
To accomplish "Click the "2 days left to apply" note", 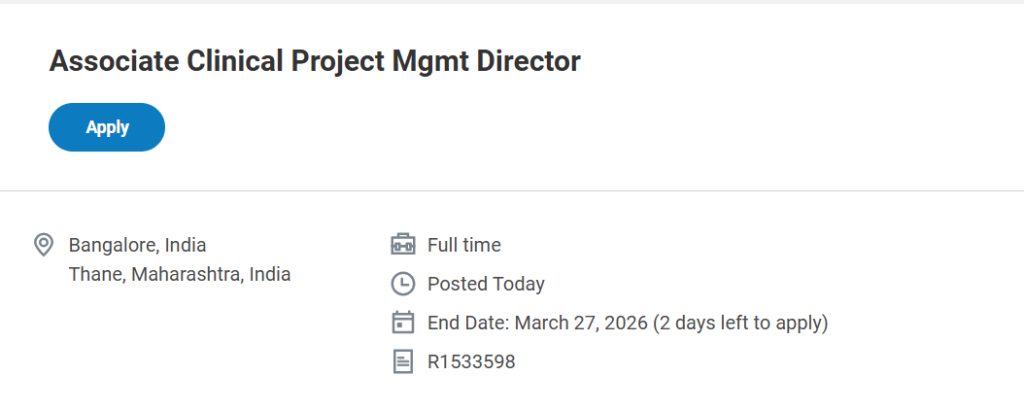I will [x=740, y=323].
